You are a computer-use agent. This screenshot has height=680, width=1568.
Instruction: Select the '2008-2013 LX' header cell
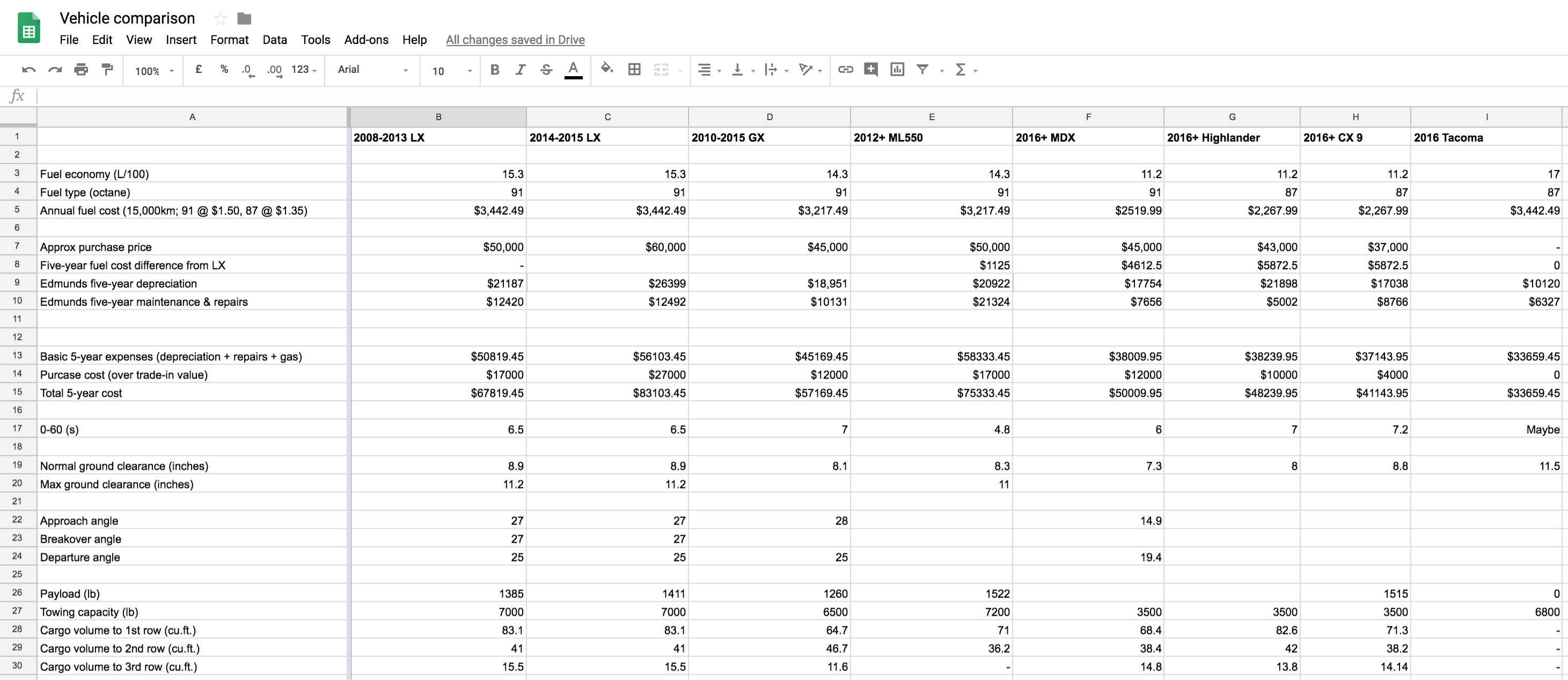tap(438, 137)
